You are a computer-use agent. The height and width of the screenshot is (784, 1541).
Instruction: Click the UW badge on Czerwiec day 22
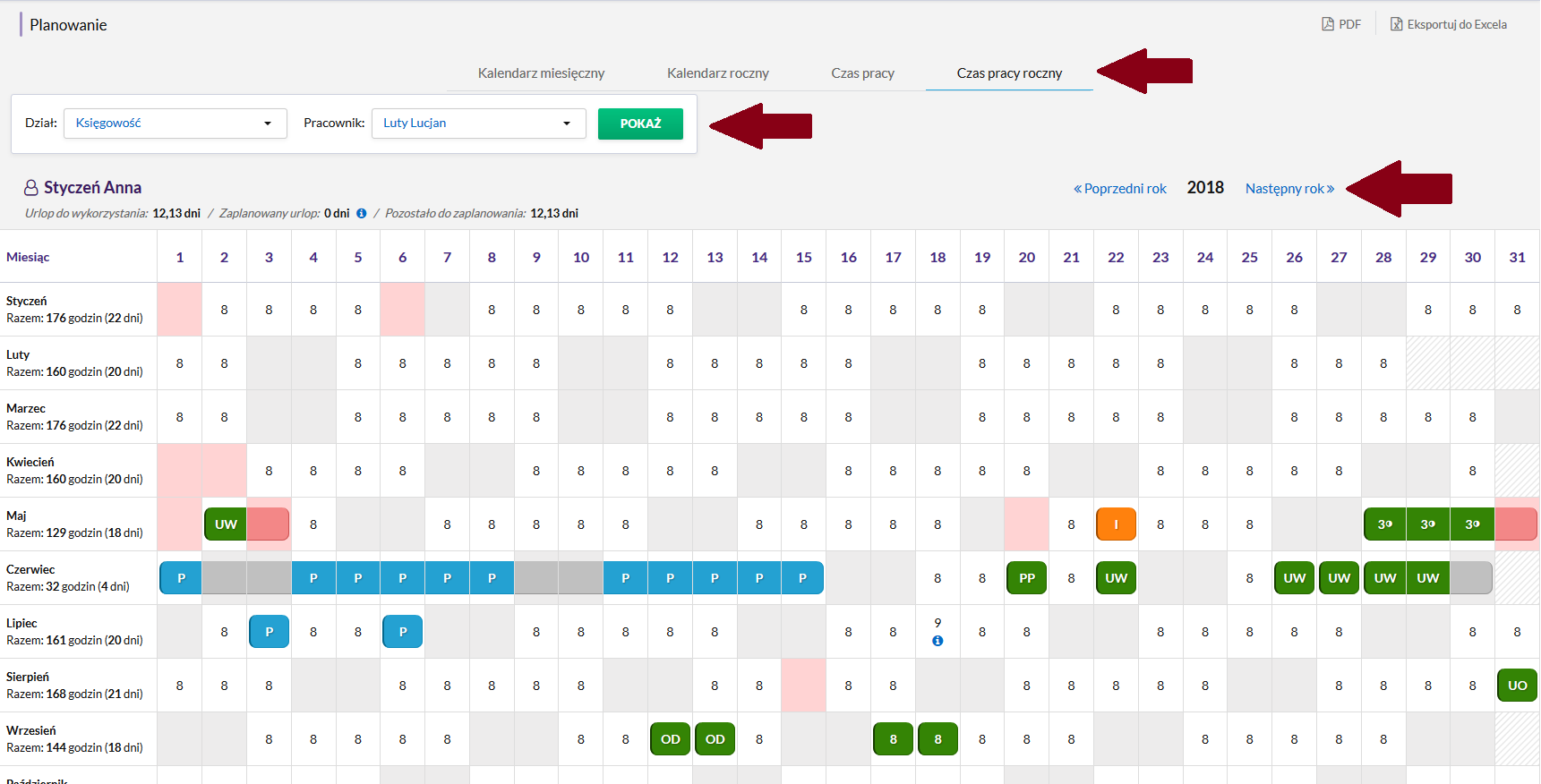(1116, 578)
